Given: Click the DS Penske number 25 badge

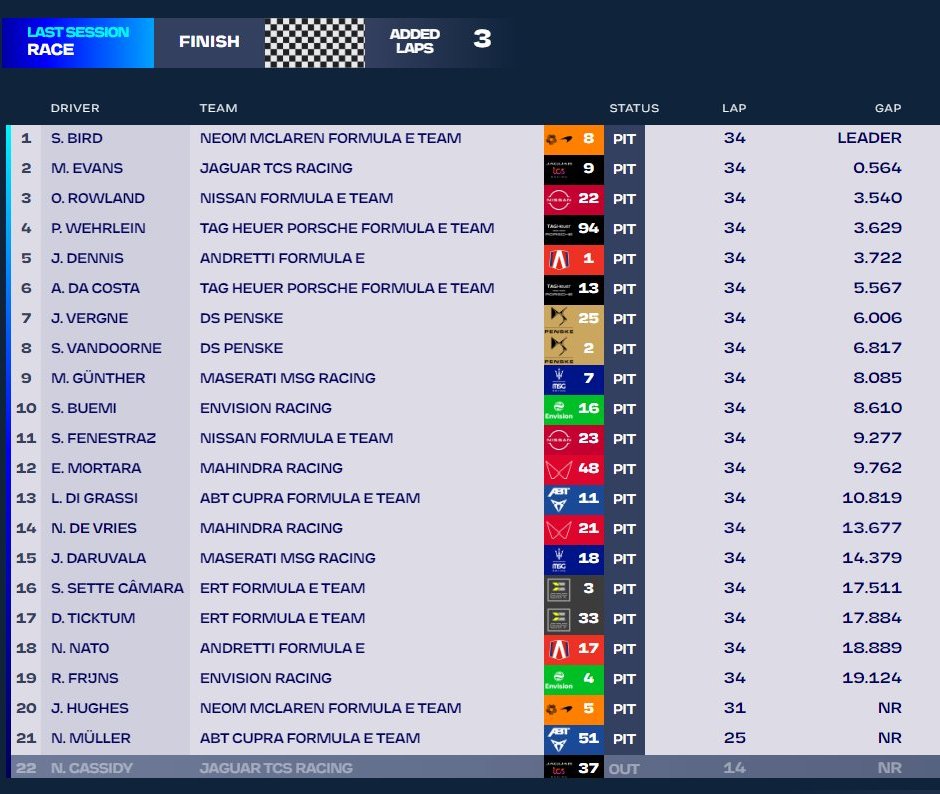Looking at the screenshot, I should click(573, 318).
